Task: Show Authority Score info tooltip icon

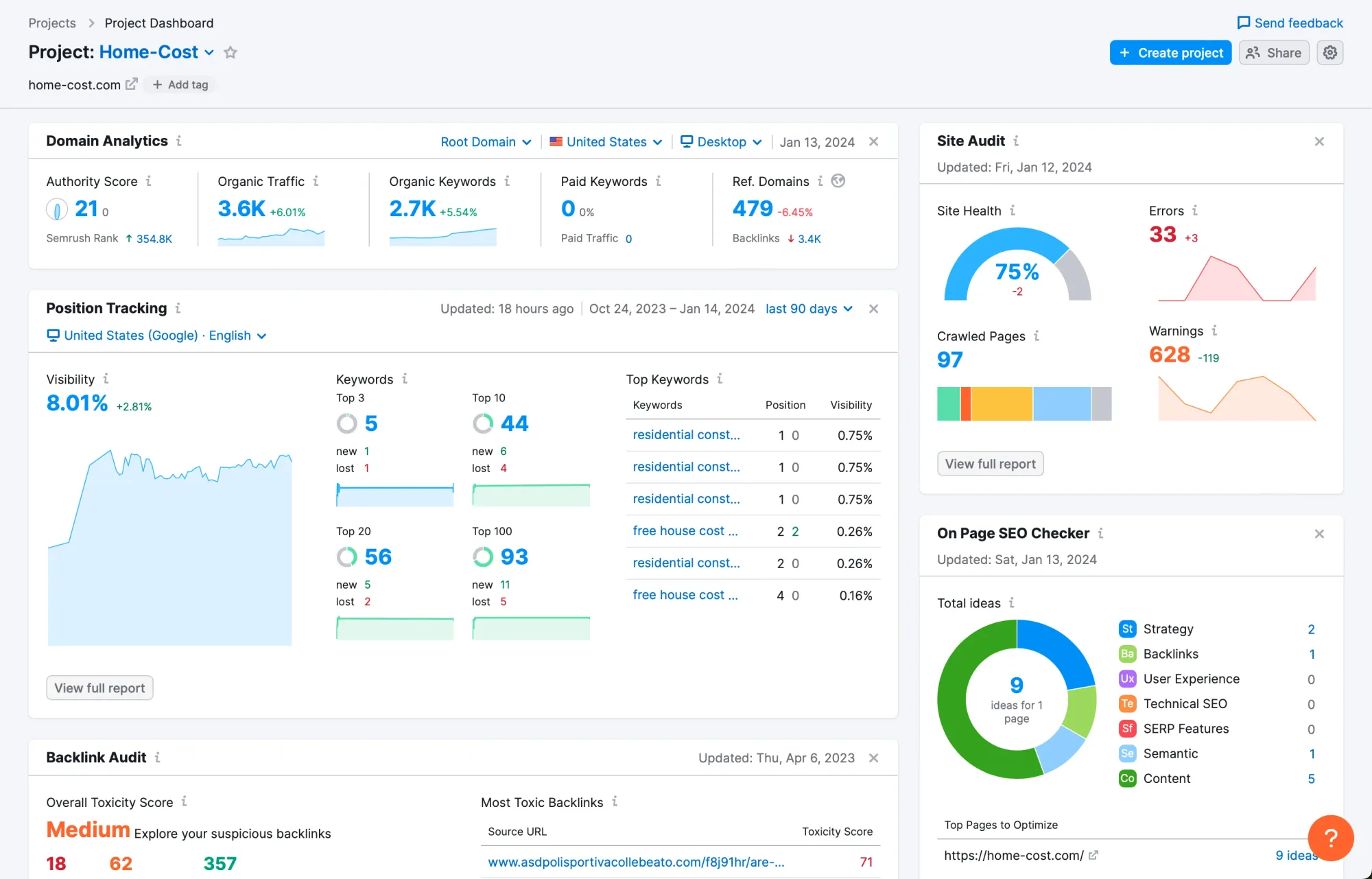Action: coord(148,181)
